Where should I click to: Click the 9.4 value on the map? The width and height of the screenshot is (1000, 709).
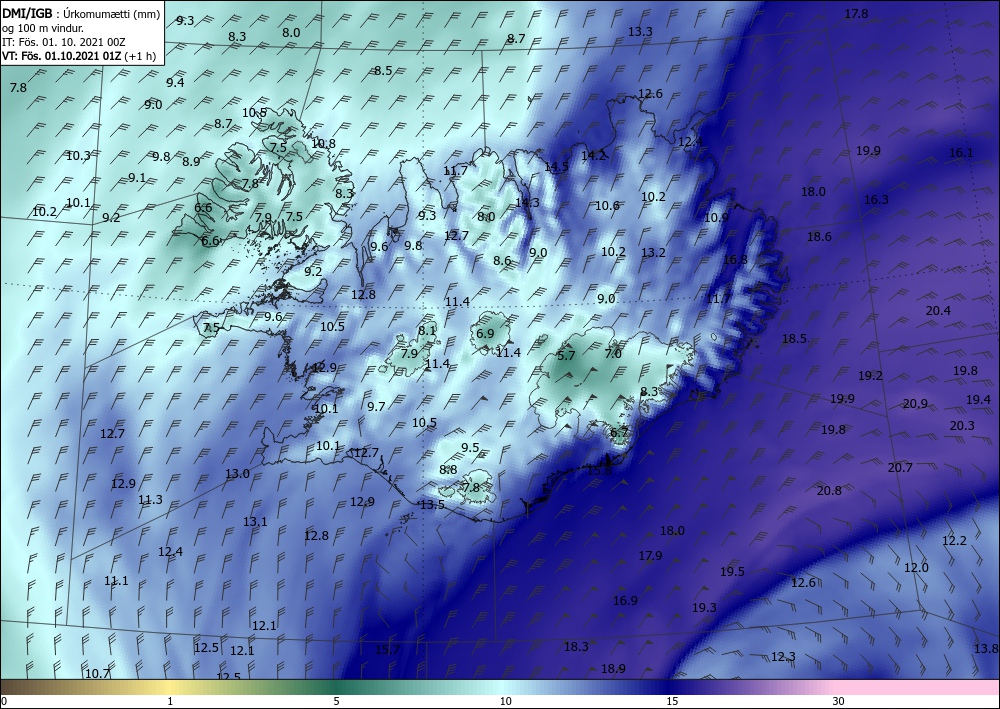pyautogui.click(x=175, y=82)
